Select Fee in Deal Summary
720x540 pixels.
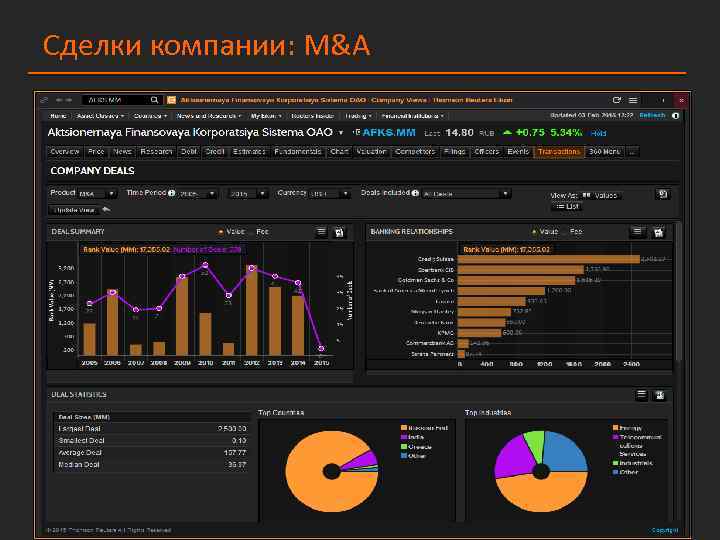click(262, 232)
